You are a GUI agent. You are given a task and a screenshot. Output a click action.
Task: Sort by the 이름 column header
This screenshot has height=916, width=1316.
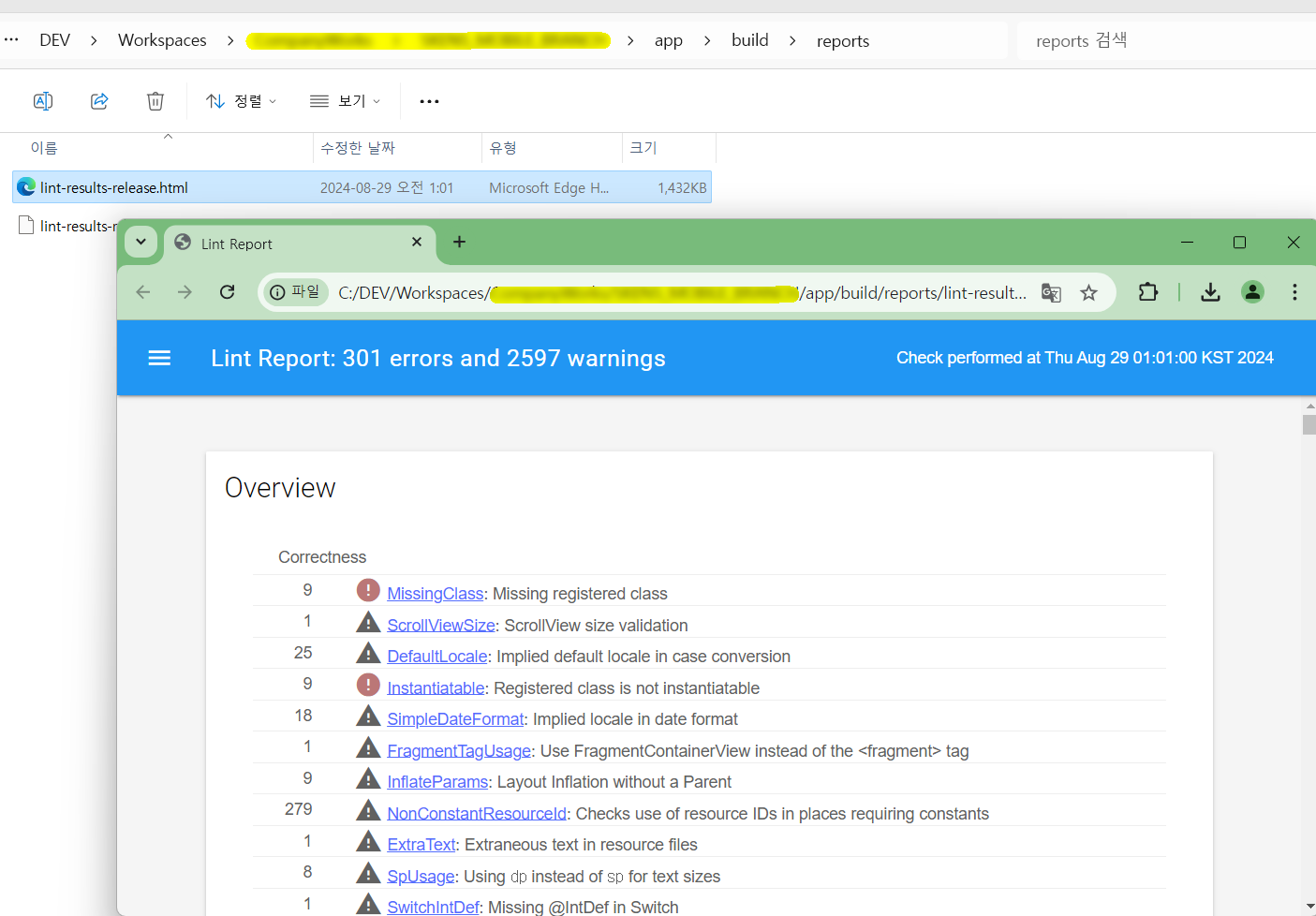[x=44, y=148]
